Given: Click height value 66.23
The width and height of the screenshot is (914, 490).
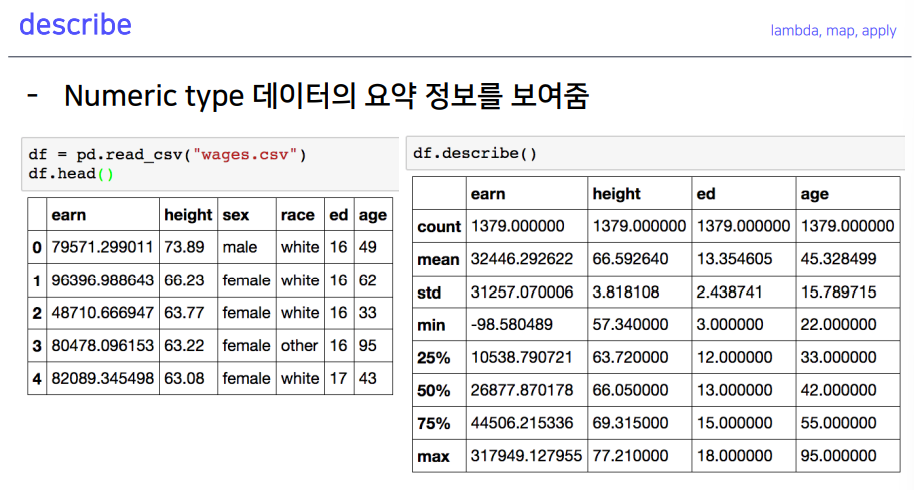Looking at the screenshot, I should [x=184, y=280].
